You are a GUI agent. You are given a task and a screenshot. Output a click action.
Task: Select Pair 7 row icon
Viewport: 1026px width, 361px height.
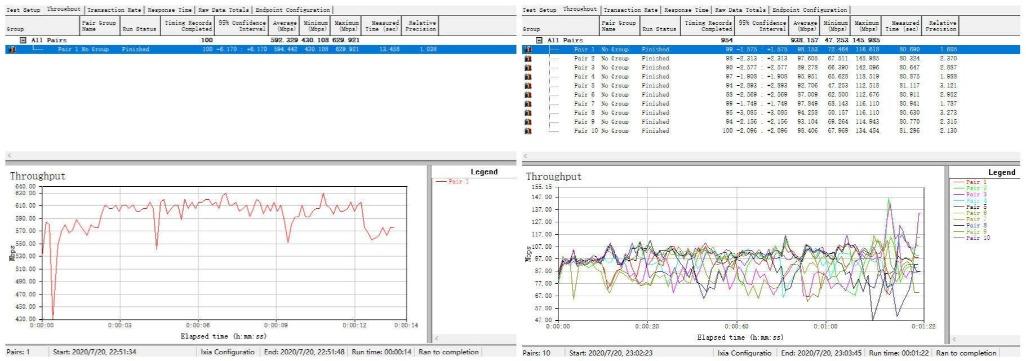[x=528, y=104]
